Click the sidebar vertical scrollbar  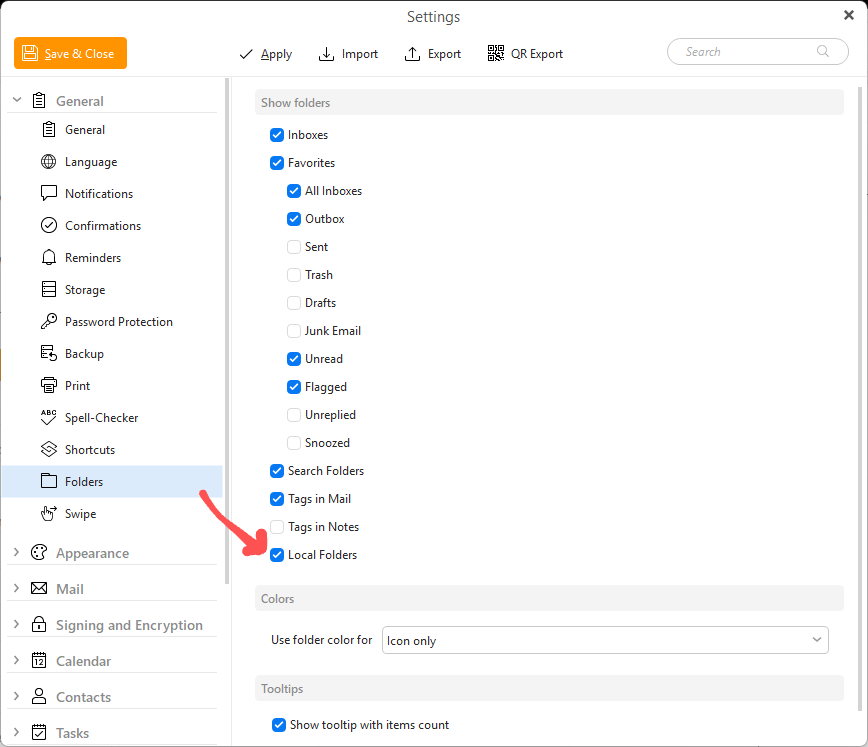(x=226, y=331)
